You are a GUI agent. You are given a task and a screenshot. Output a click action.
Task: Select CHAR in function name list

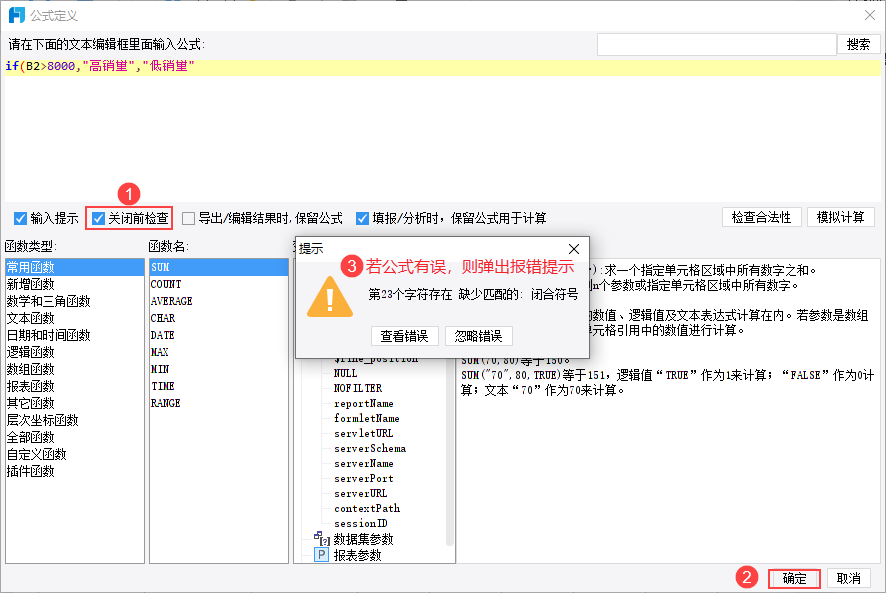219,318
